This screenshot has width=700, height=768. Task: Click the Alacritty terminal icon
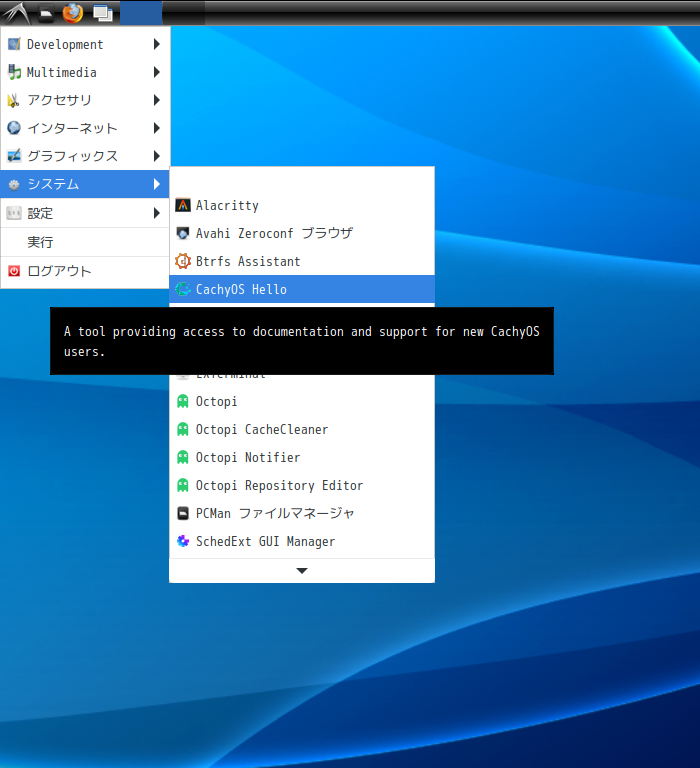coord(183,205)
